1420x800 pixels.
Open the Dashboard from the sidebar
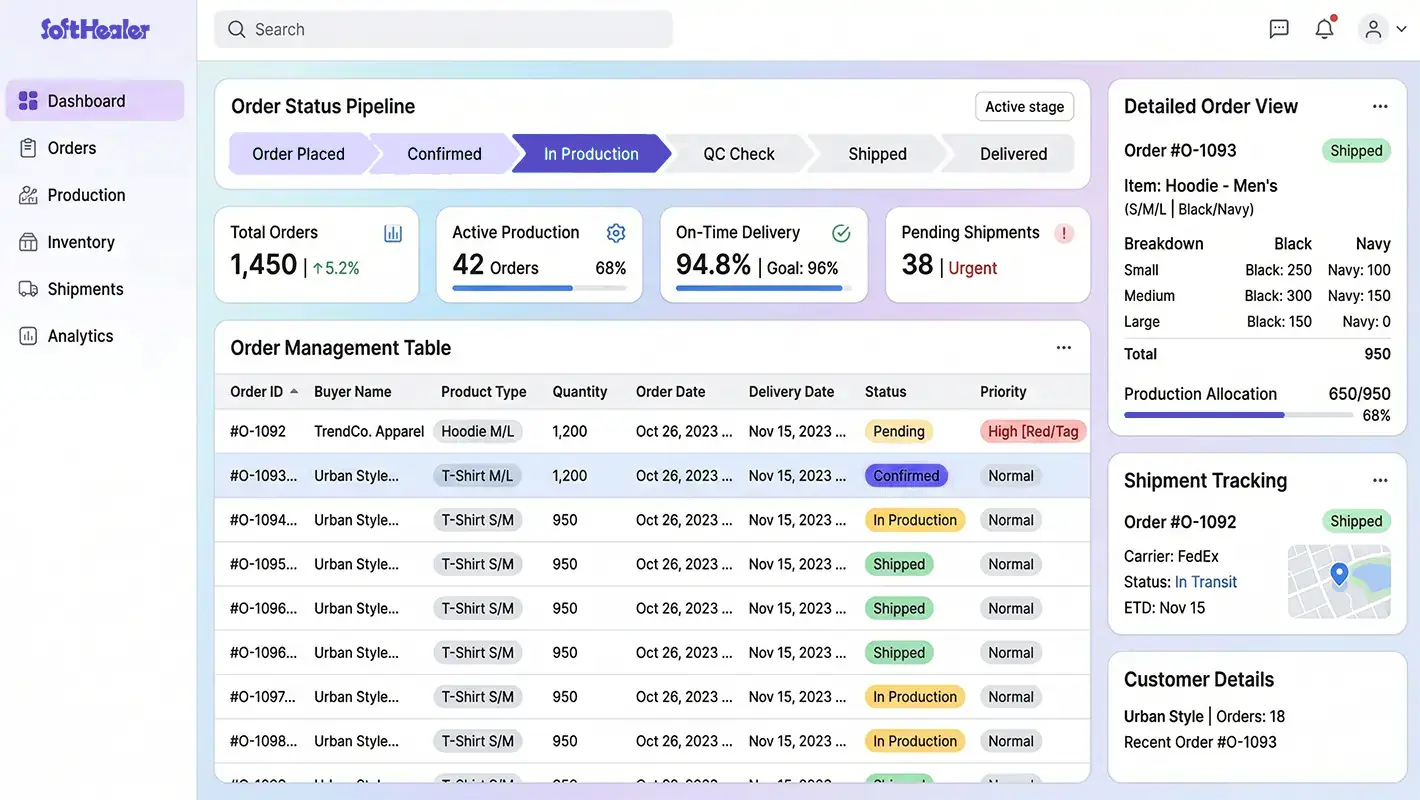point(86,100)
